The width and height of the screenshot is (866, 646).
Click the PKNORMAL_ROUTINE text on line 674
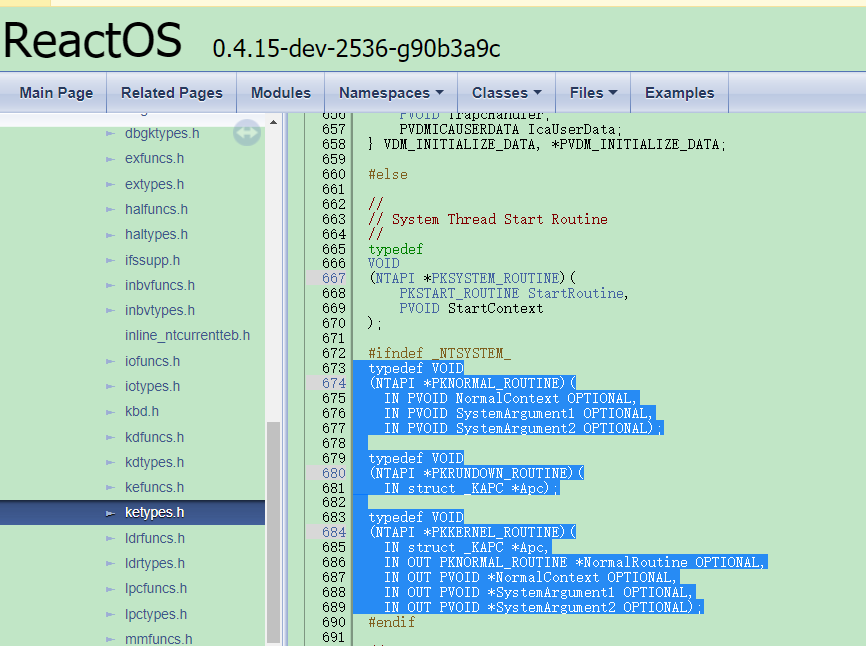click(x=495, y=383)
